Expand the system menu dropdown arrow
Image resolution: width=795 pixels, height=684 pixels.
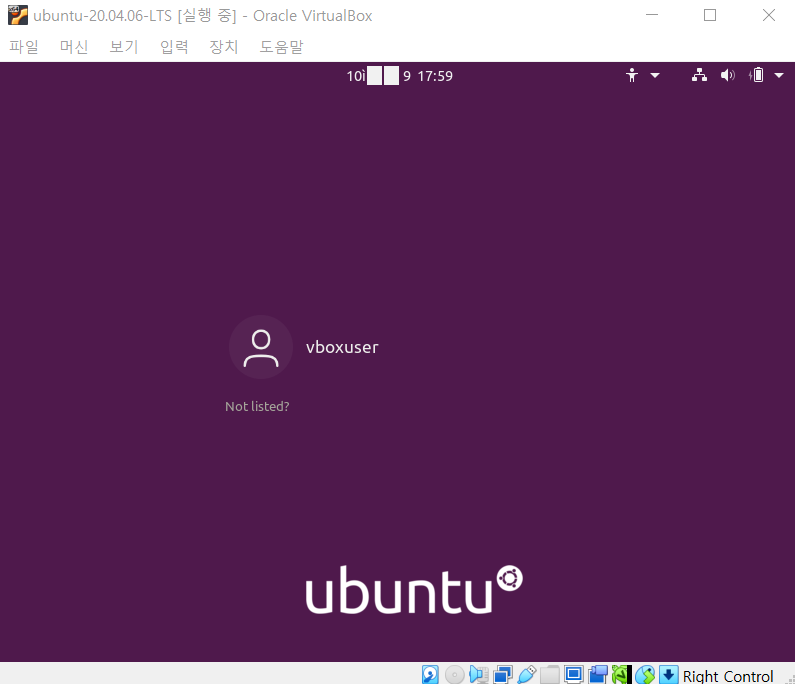click(x=779, y=76)
